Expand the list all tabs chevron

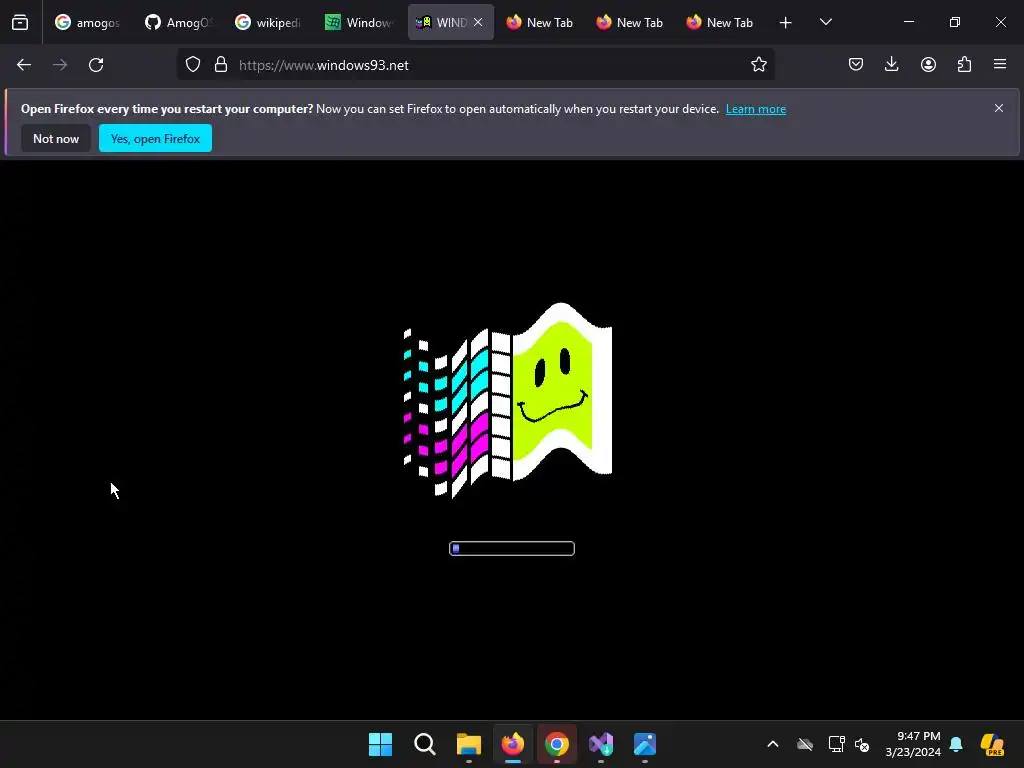[x=825, y=23]
